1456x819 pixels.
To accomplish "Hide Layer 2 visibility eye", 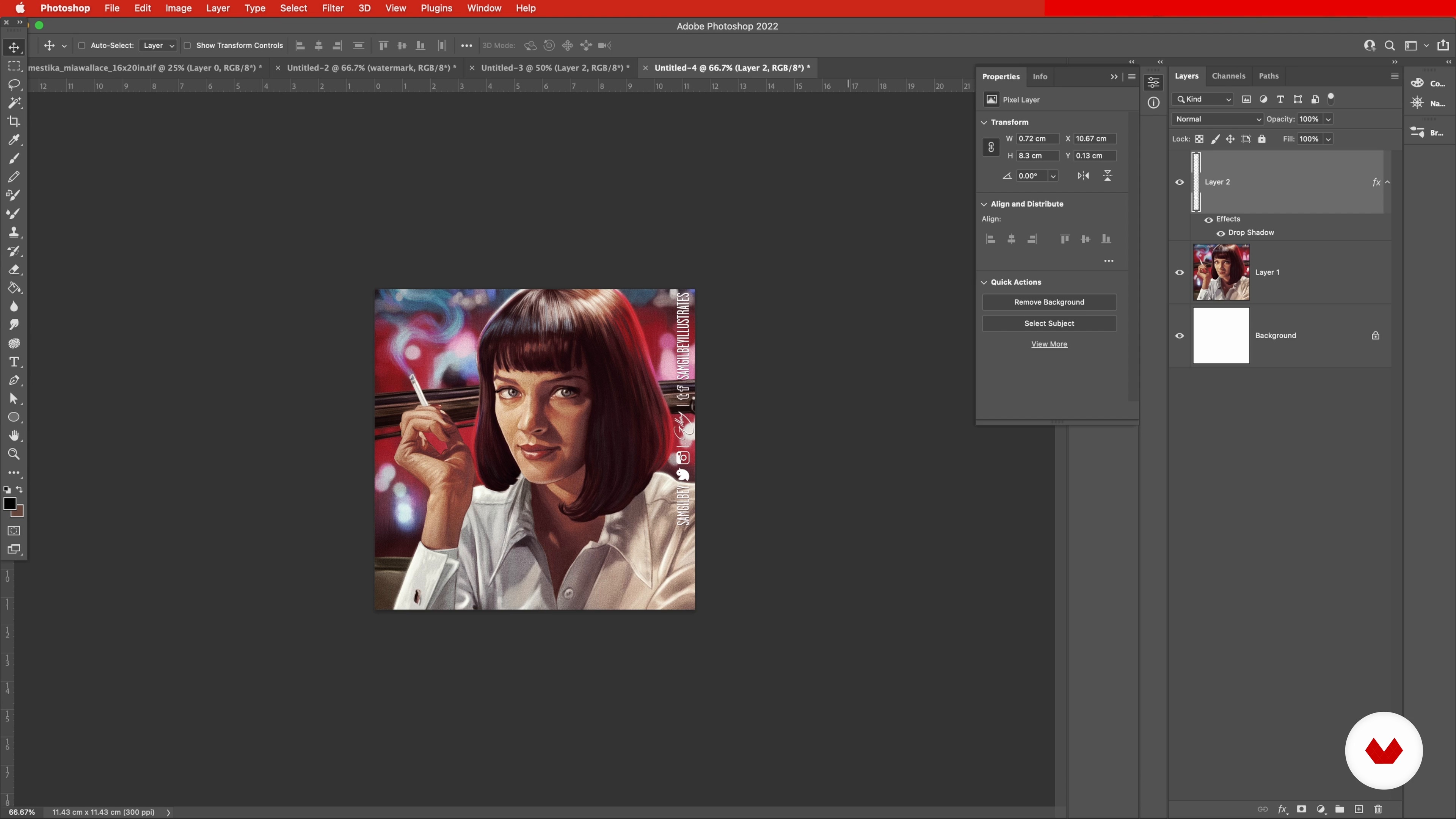I will click(1180, 182).
